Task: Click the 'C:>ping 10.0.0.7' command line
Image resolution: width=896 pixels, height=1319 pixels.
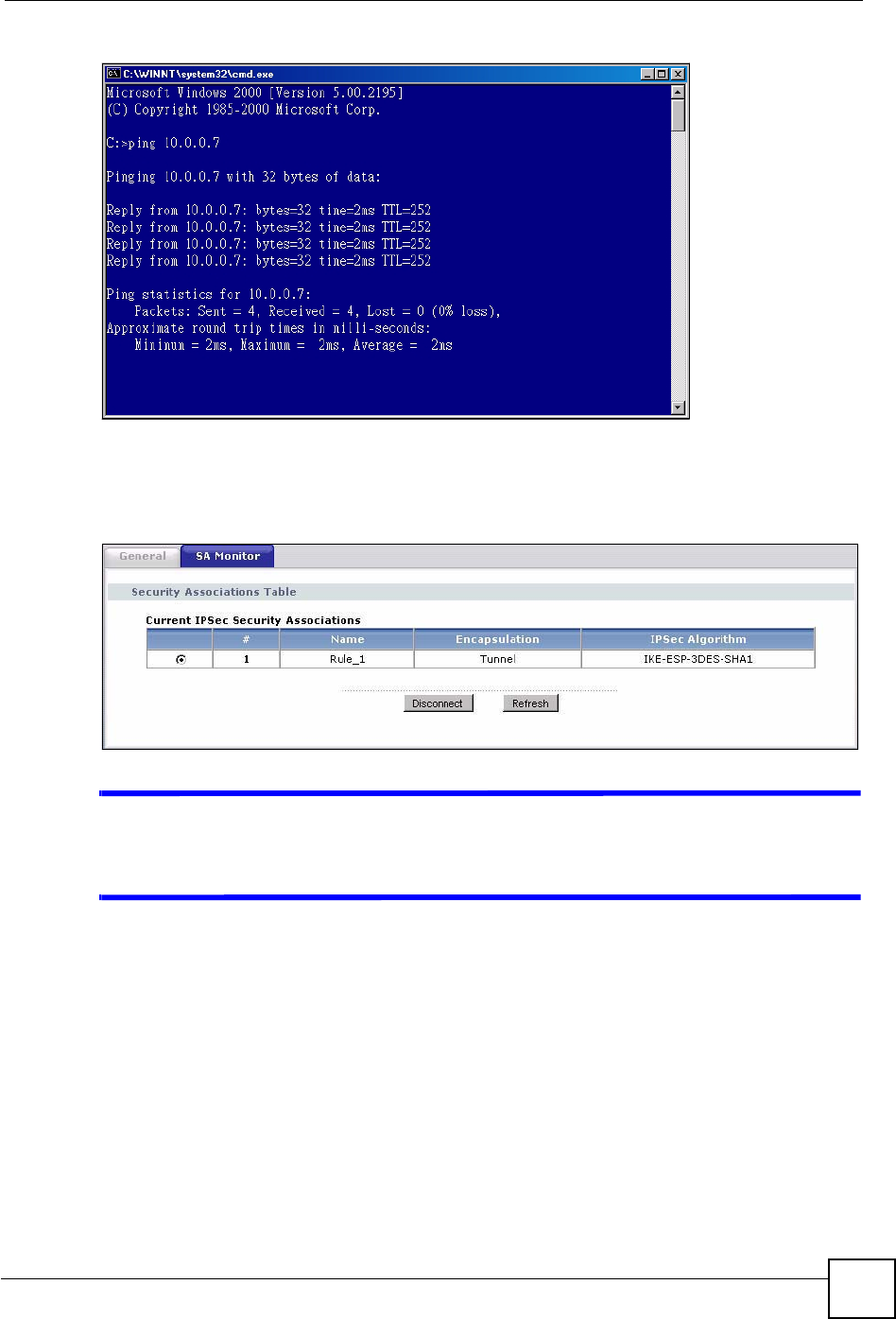Action: click(x=163, y=143)
